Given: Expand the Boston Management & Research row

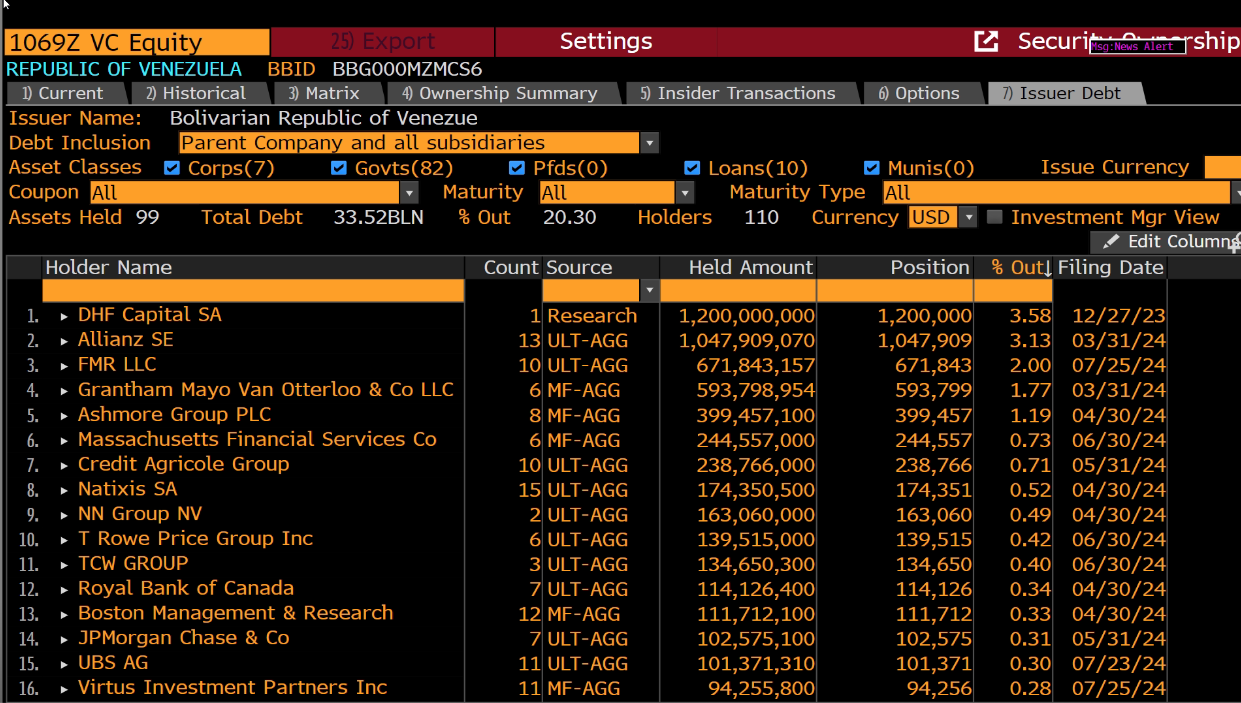Looking at the screenshot, I should pyautogui.click(x=65, y=614).
